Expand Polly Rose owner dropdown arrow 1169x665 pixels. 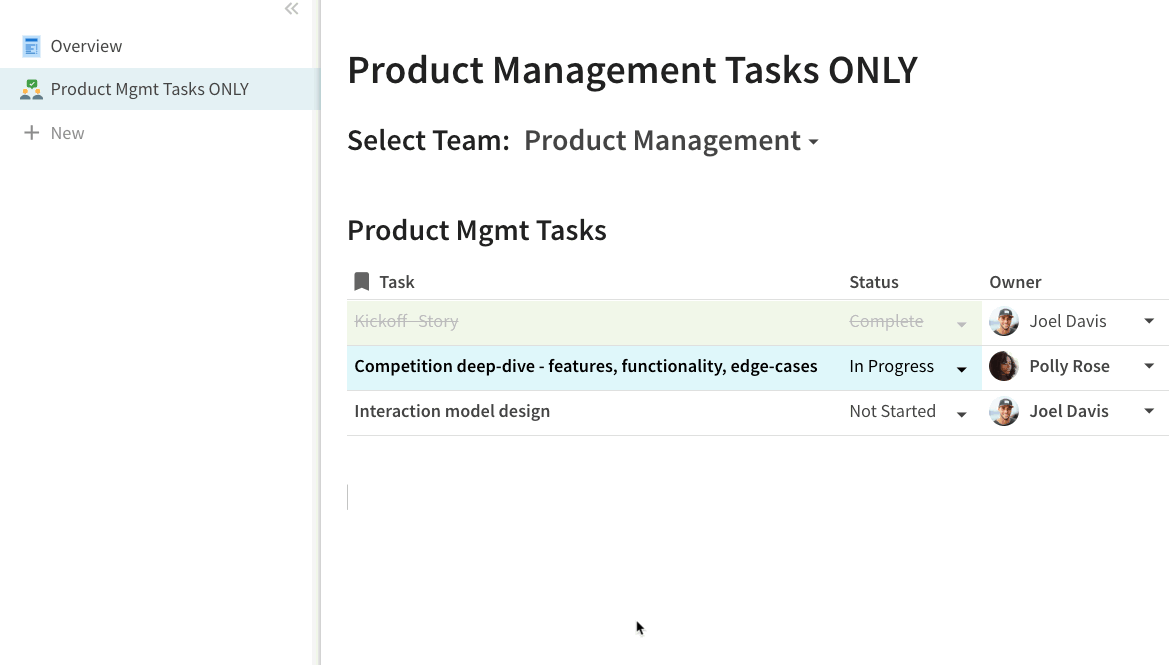(1149, 366)
